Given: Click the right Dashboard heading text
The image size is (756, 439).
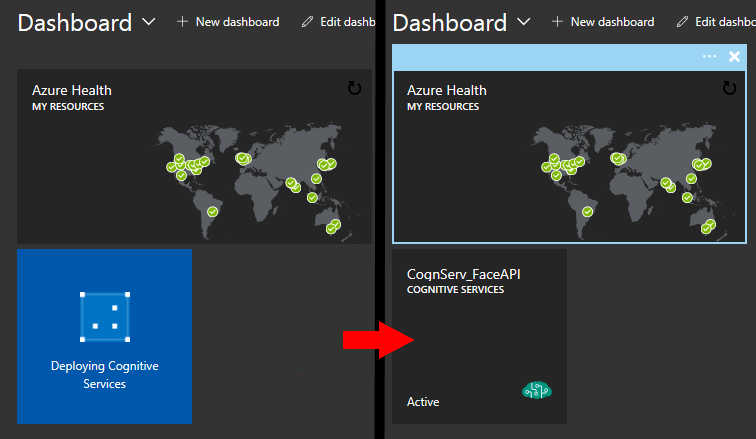Looking at the screenshot, I should point(450,23).
